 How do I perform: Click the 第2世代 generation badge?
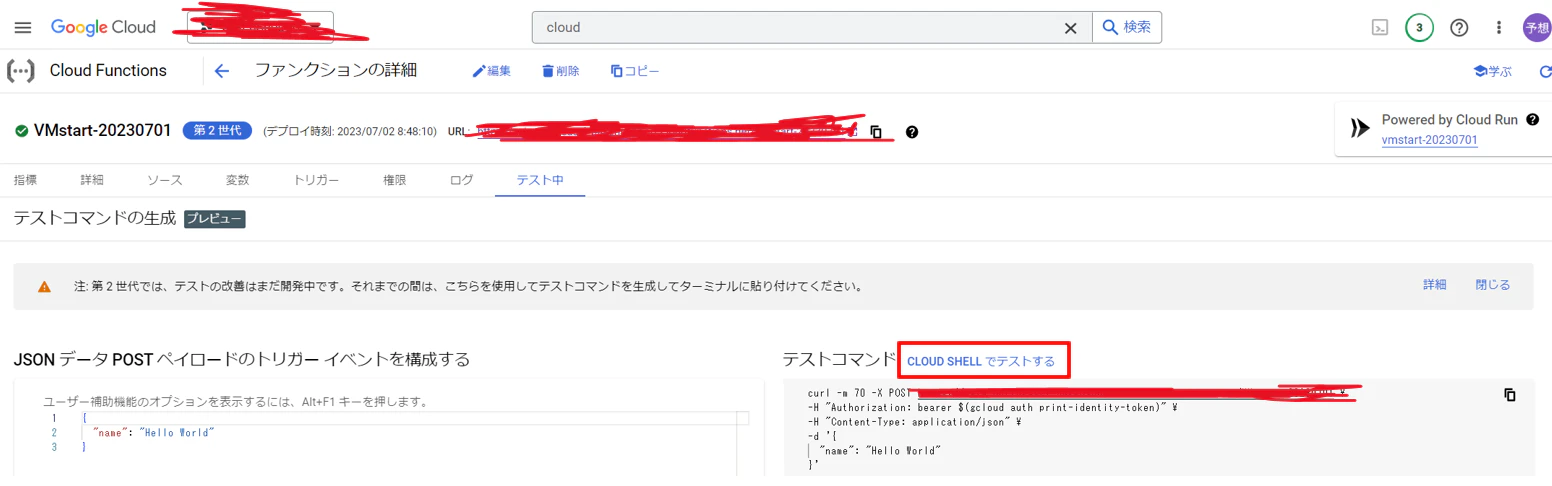coord(217,131)
